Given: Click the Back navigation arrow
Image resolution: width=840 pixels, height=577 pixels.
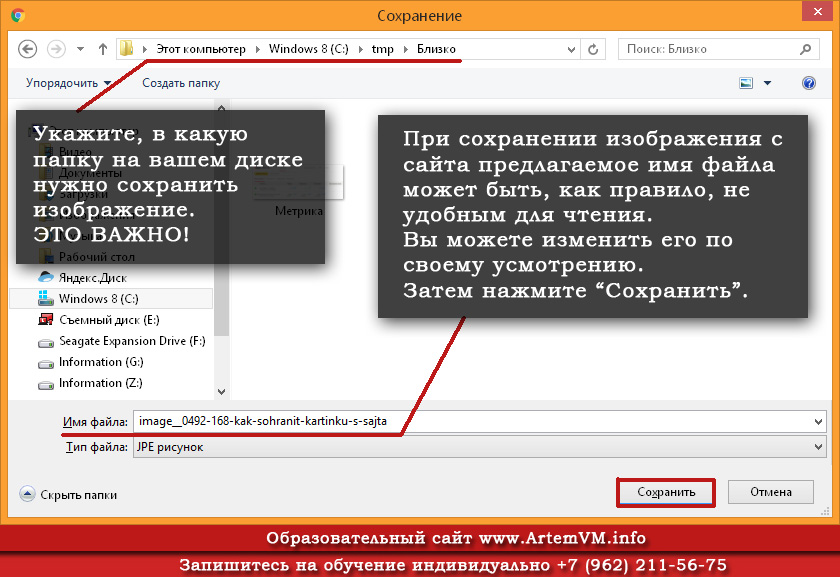Looking at the screenshot, I should 28,49.
